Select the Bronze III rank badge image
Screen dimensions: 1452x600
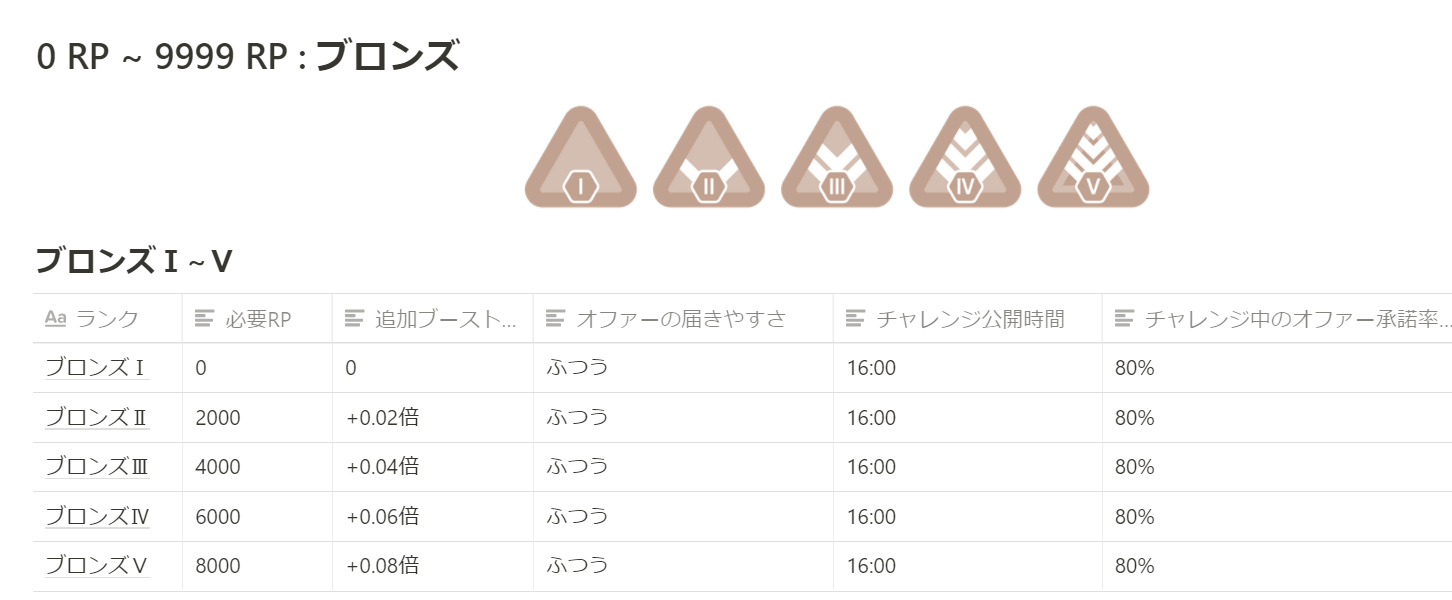point(836,160)
